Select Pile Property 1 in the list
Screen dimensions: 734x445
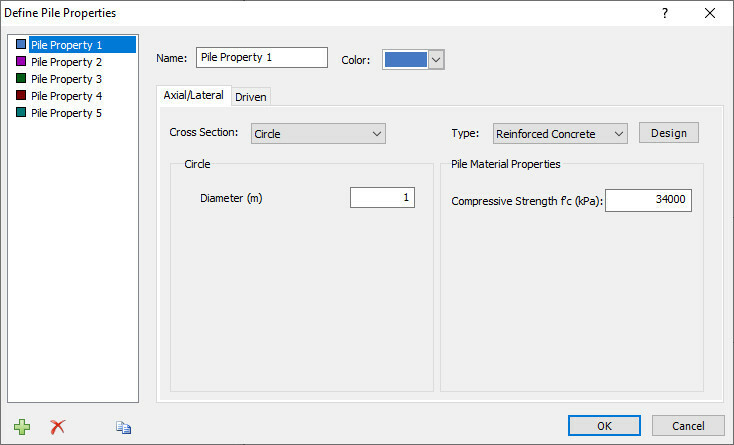coord(82,45)
